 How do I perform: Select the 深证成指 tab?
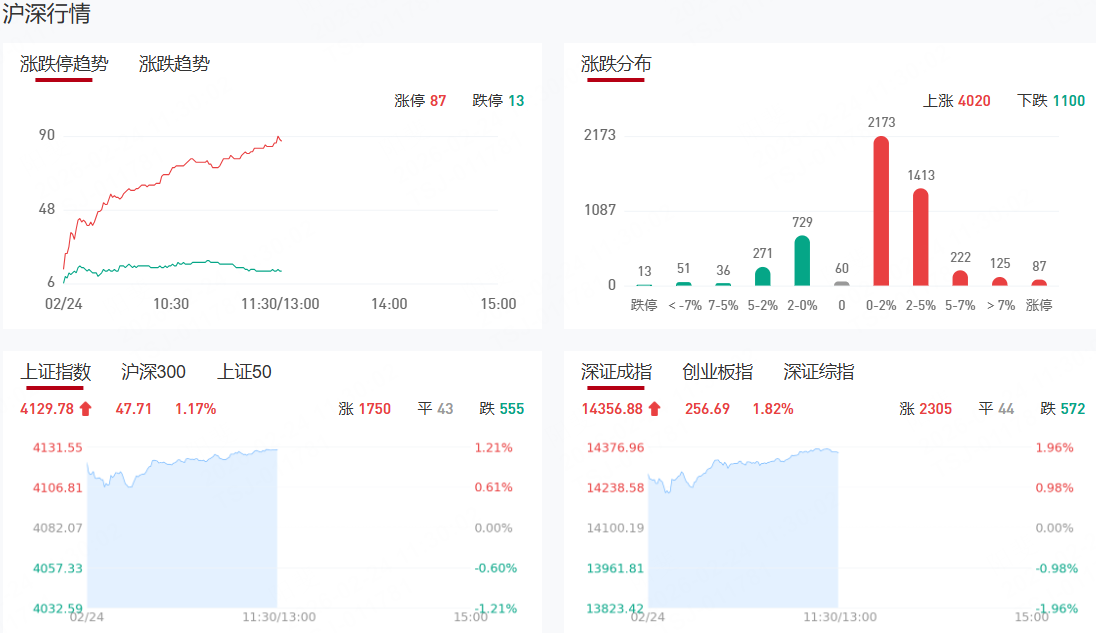616,372
